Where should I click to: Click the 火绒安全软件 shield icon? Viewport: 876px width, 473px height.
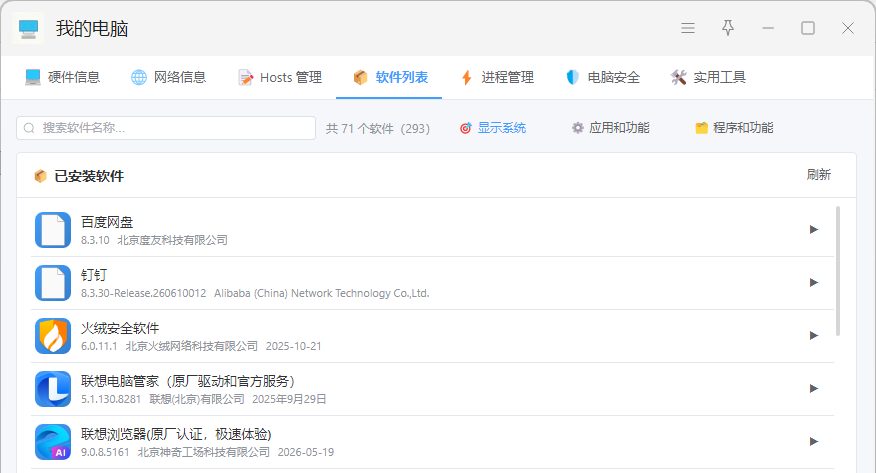pos(53,336)
